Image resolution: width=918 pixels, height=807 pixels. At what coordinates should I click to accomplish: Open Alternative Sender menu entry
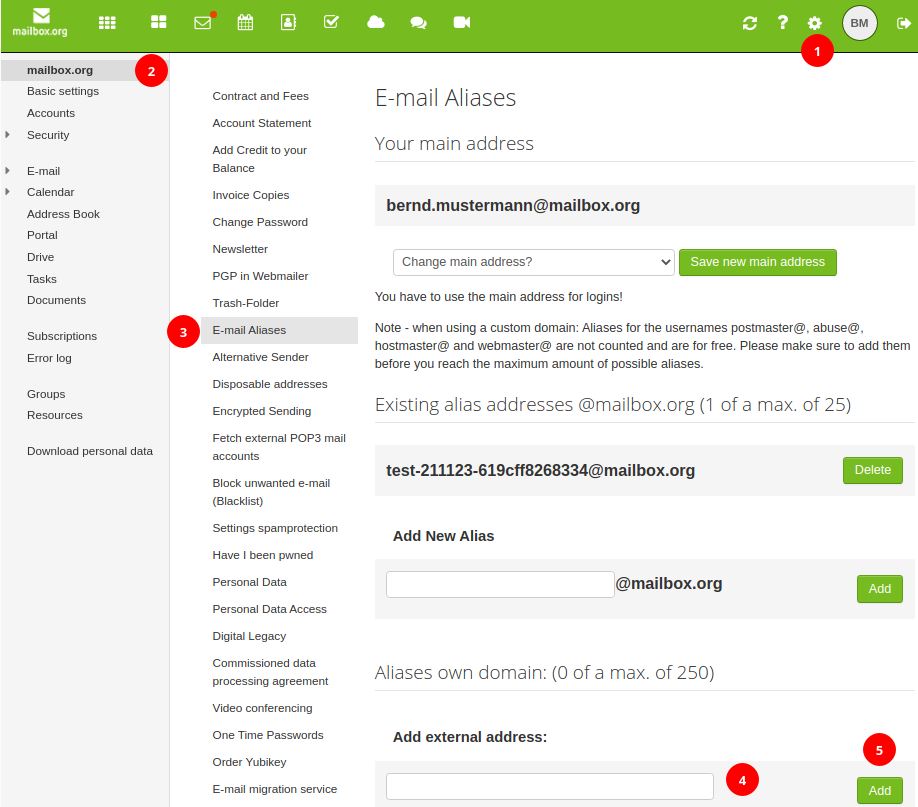click(x=260, y=357)
